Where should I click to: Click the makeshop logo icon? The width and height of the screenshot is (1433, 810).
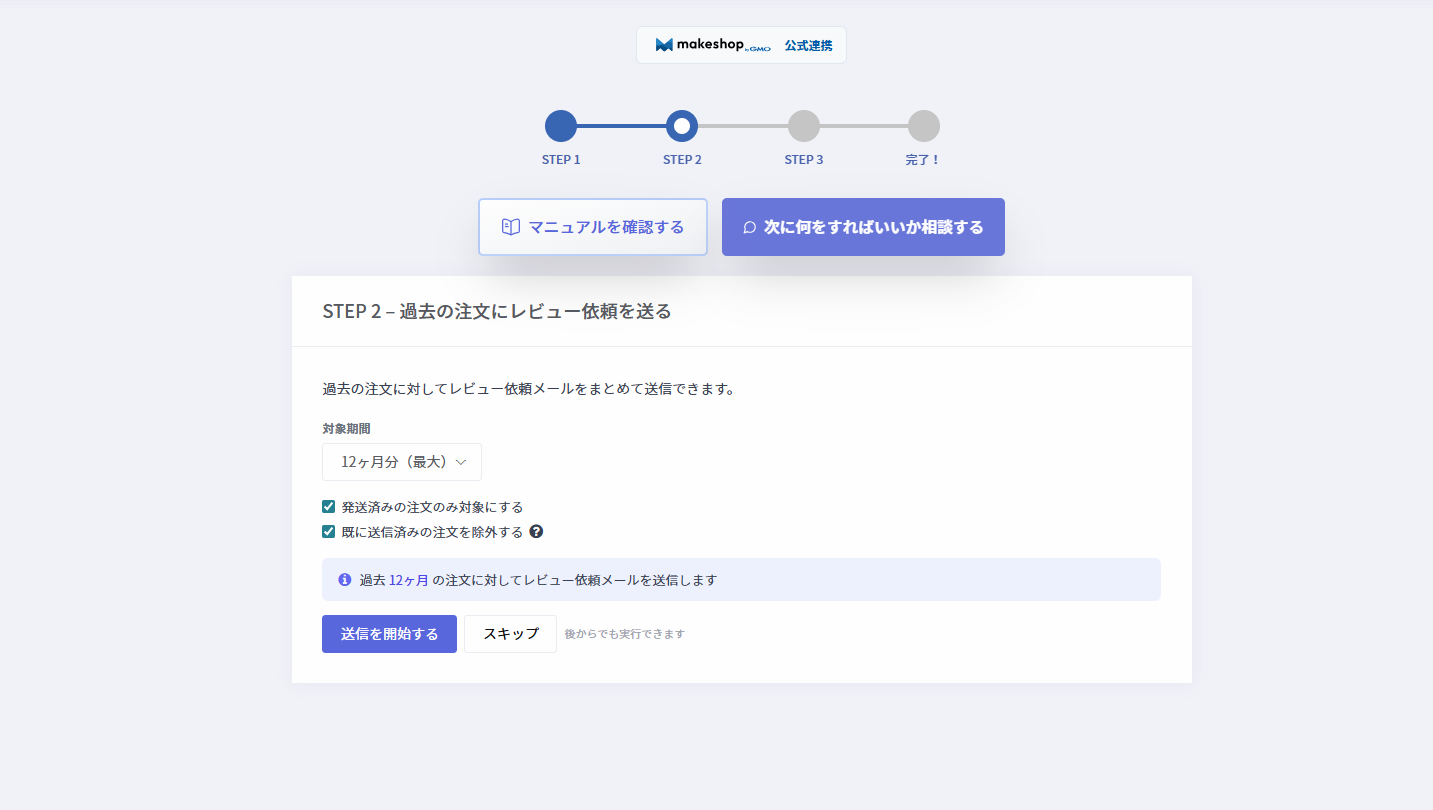tap(665, 45)
